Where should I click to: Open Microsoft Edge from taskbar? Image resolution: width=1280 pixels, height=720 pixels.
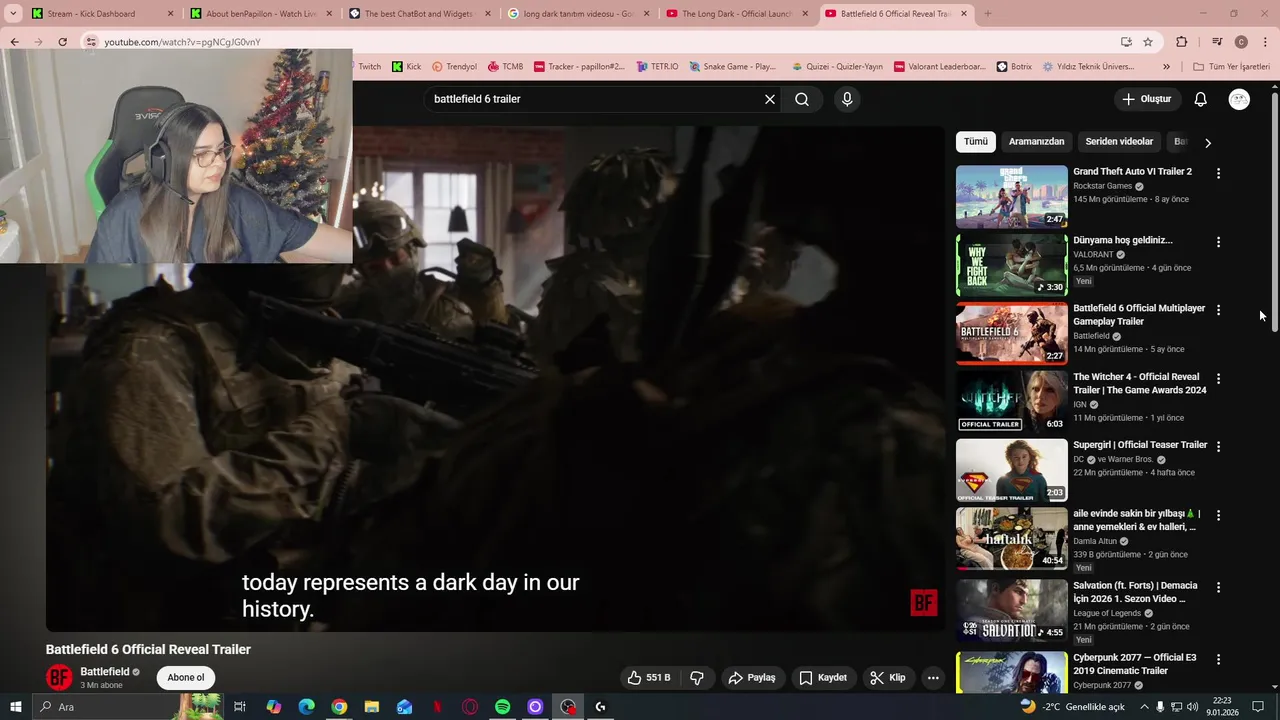307,707
